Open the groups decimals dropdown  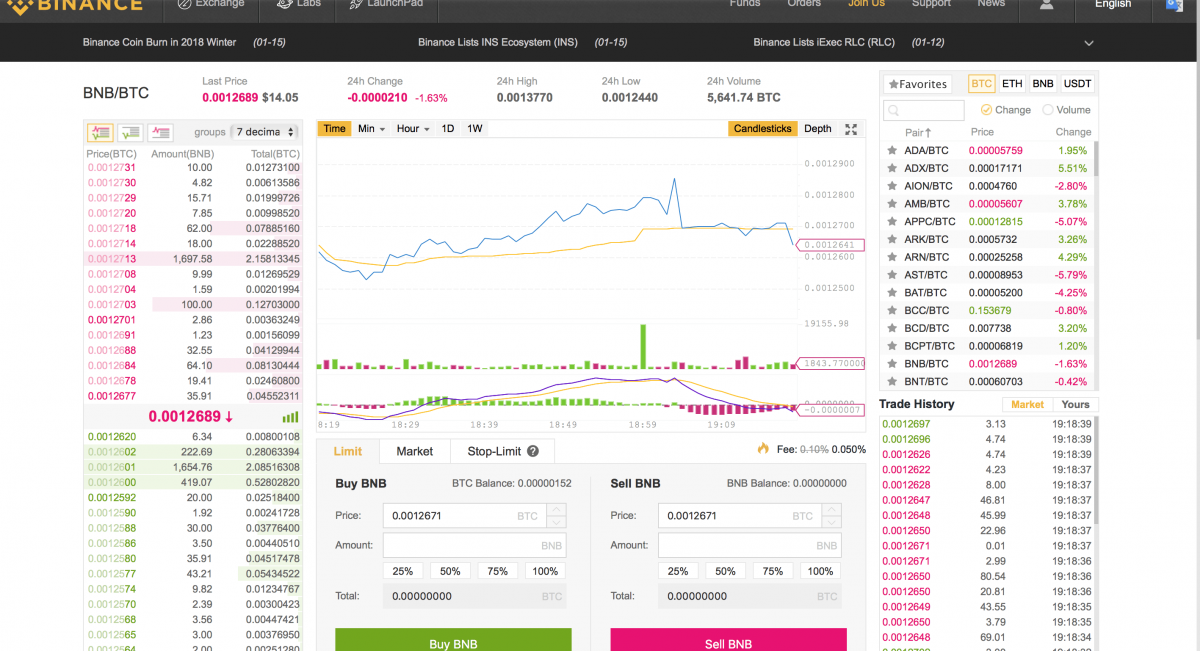[264, 132]
